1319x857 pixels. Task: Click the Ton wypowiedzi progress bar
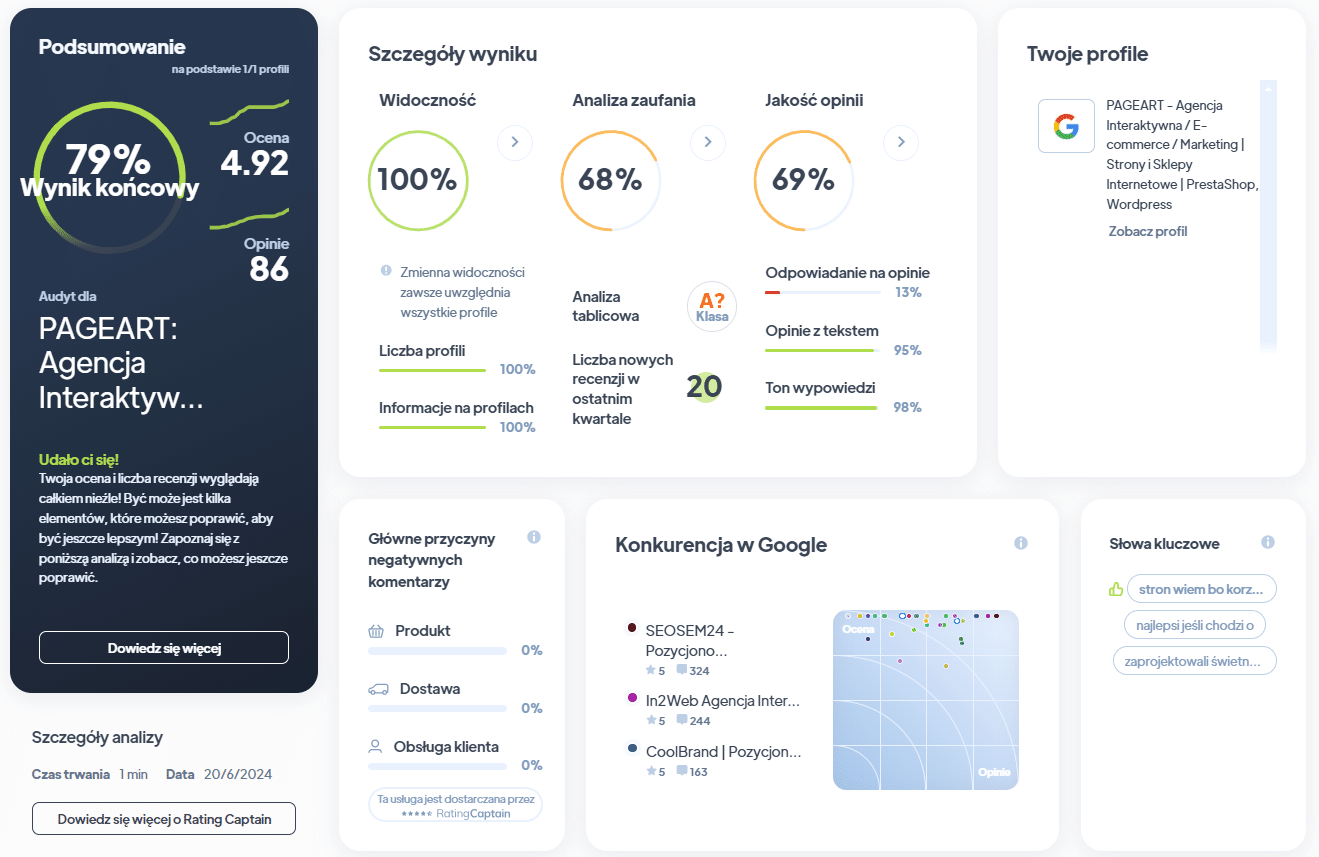822,407
